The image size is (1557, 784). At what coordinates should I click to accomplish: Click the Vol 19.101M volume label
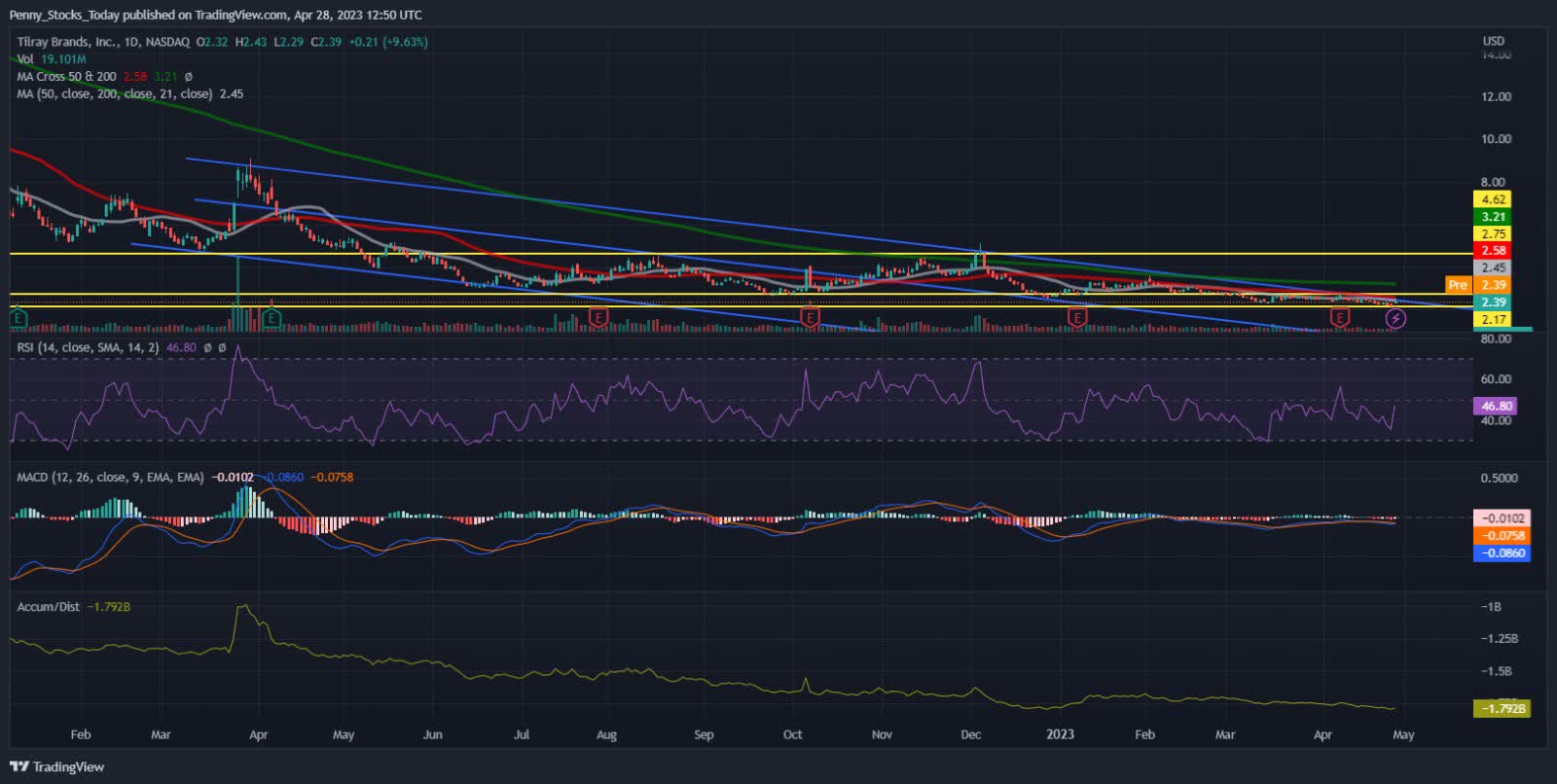click(x=51, y=59)
